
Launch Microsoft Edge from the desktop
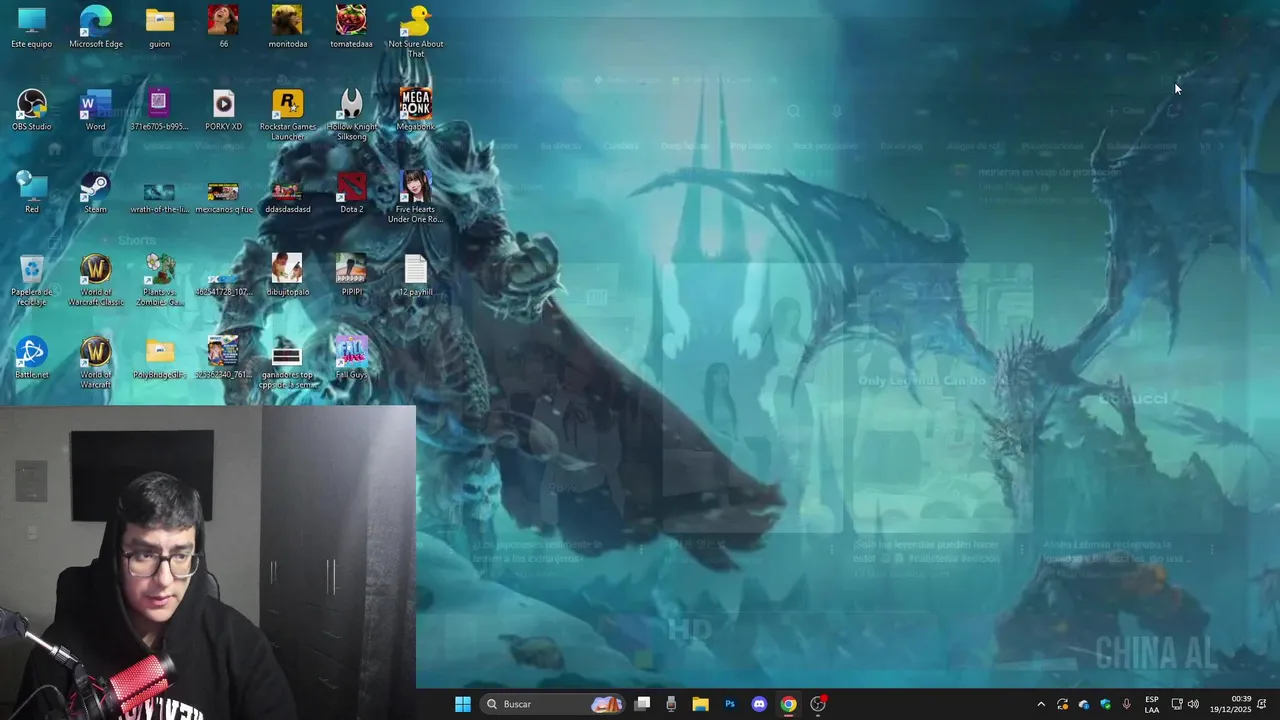tap(96, 27)
